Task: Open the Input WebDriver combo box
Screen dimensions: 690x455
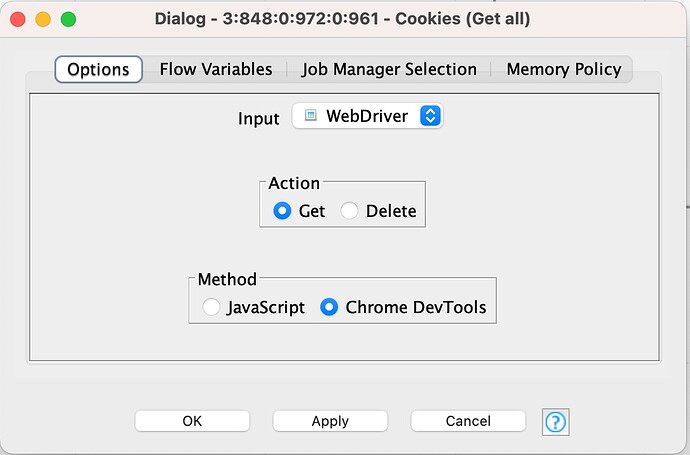Action: (x=367, y=116)
